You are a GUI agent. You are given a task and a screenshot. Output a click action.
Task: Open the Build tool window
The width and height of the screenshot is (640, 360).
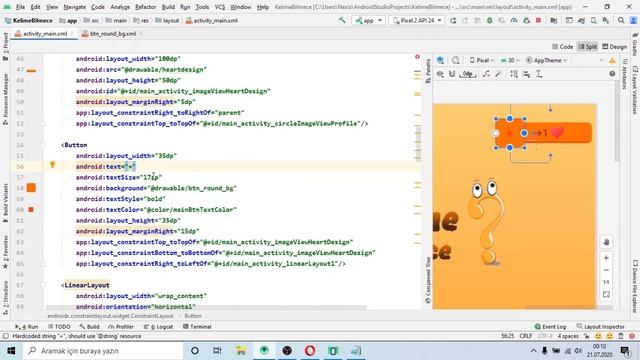pyautogui.click(x=89, y=327)
